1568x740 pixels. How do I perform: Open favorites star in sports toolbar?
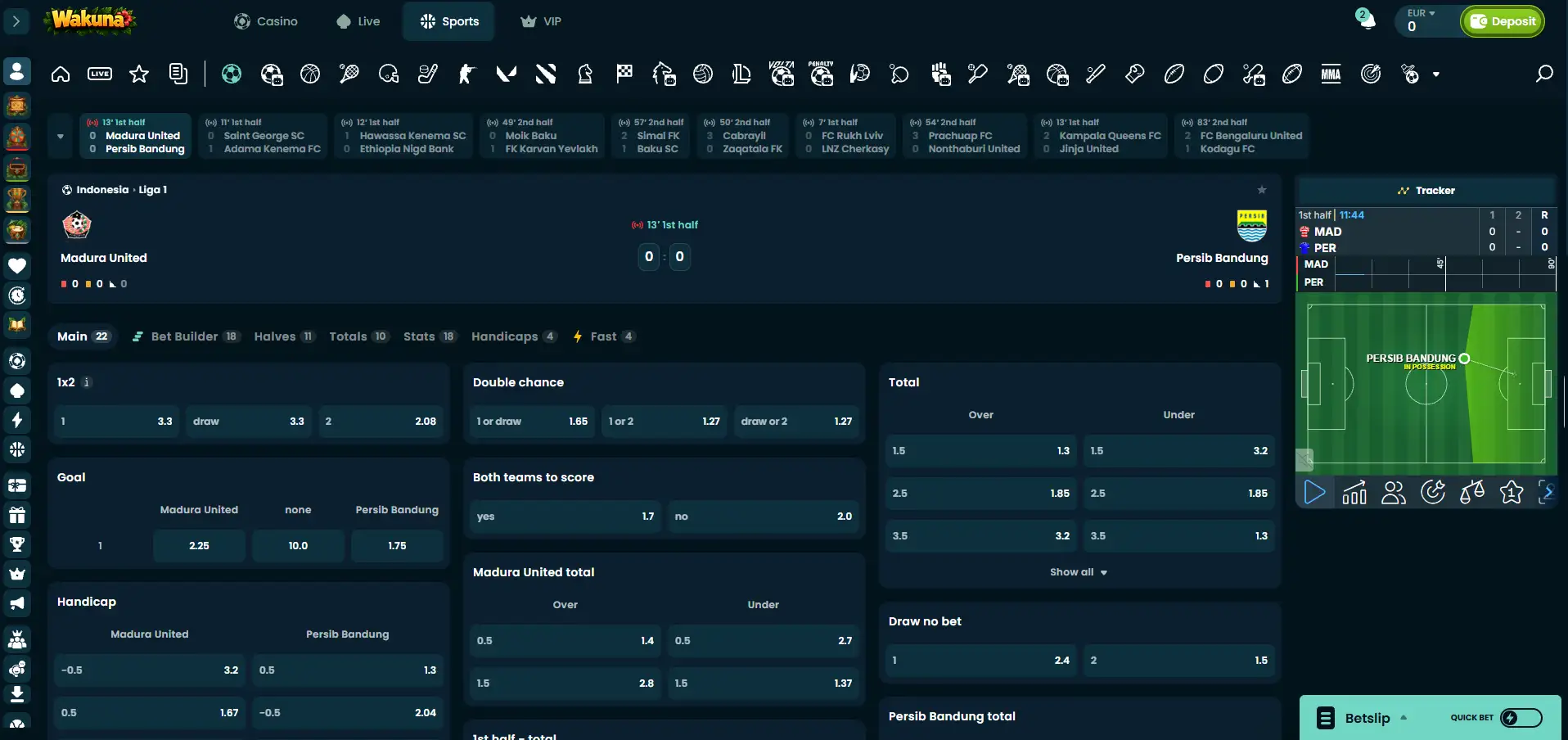pos(139,74)
